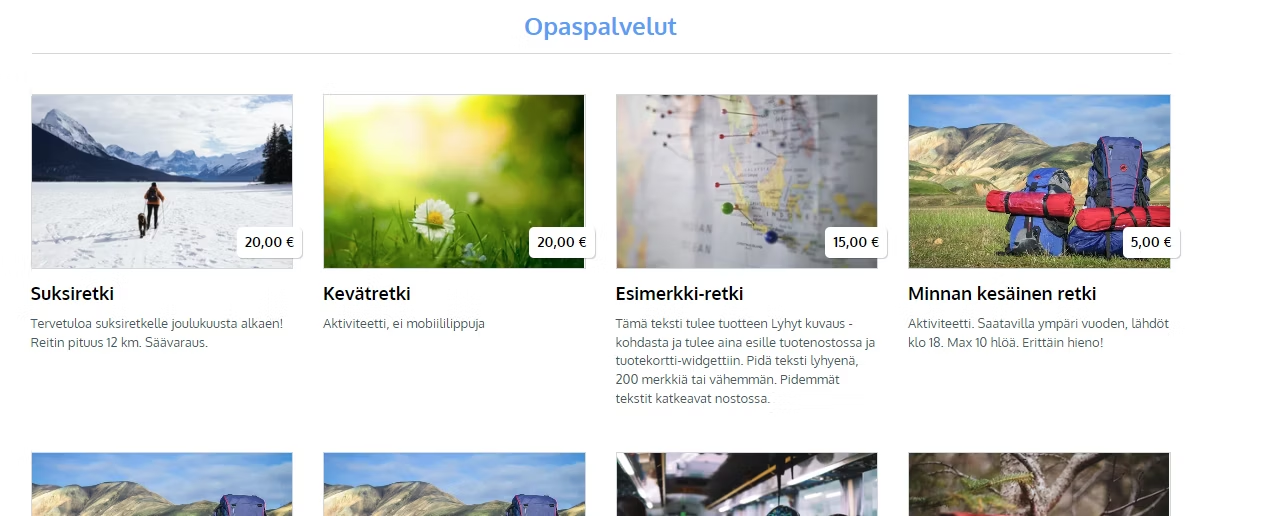The width and height of the screenshot is (1269, 516).
Task: Select the 20,00 € tag on Kevätretki
Action: point(562,242)
